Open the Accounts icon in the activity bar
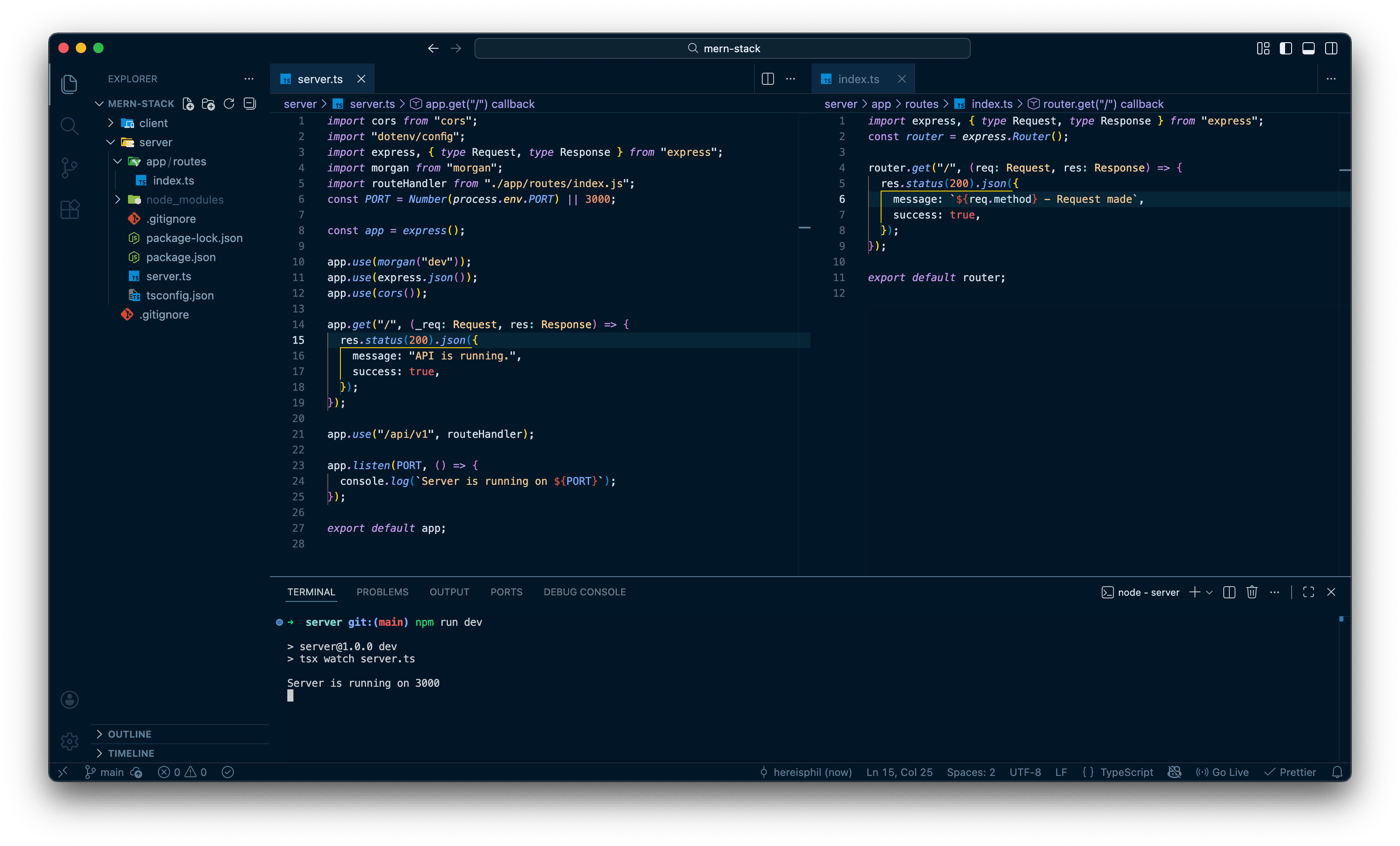1400x846 pixels. click(x=69, y=699)
